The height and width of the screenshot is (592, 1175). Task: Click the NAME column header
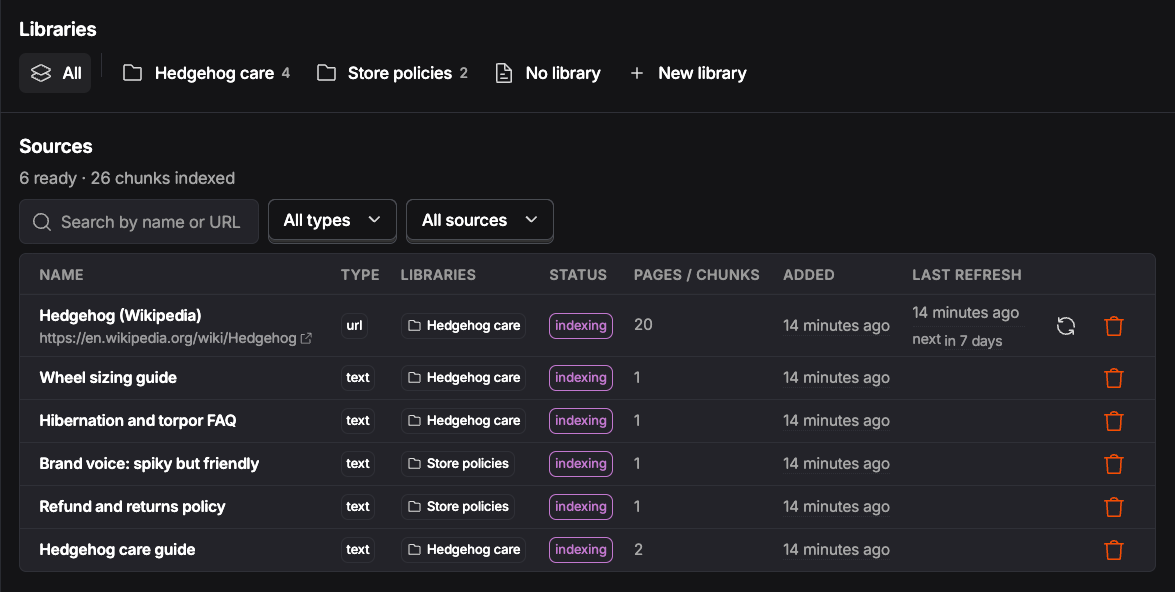click(x=61, y=275)
